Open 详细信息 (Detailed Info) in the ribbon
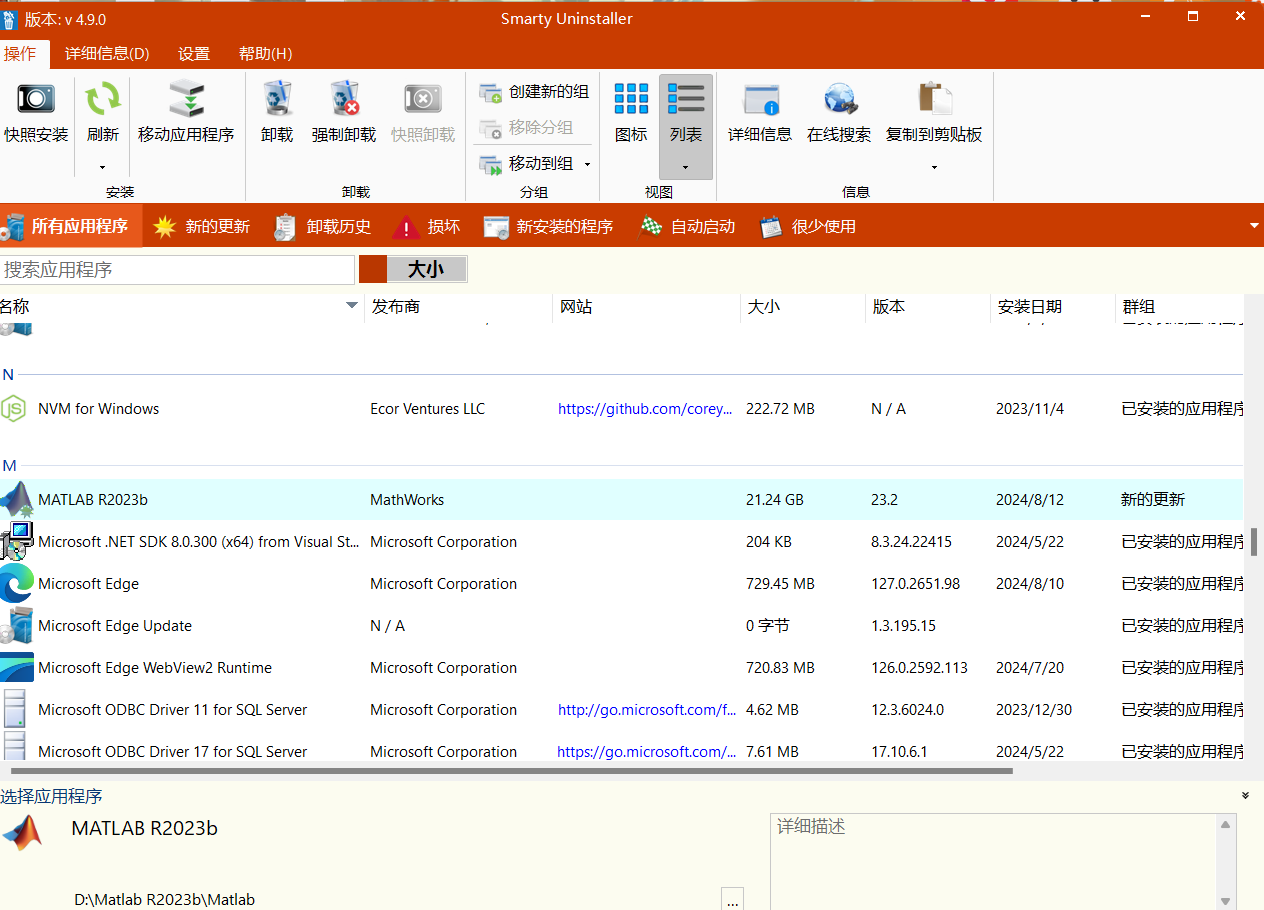This screenshot has width=1264, height=910. pyautogui.click(x=759, y=112)
